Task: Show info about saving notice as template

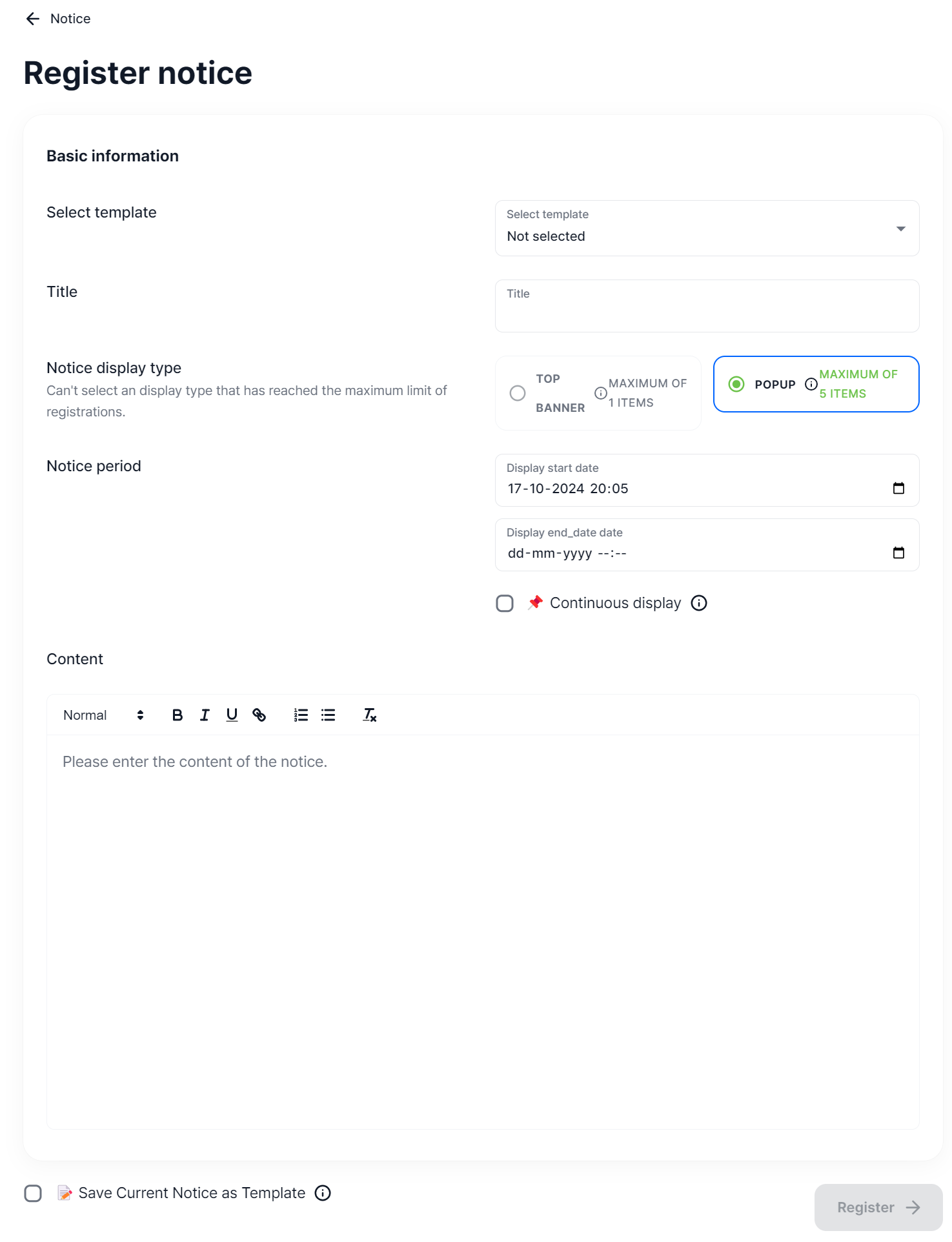Action: click(x=323, y=1193)
